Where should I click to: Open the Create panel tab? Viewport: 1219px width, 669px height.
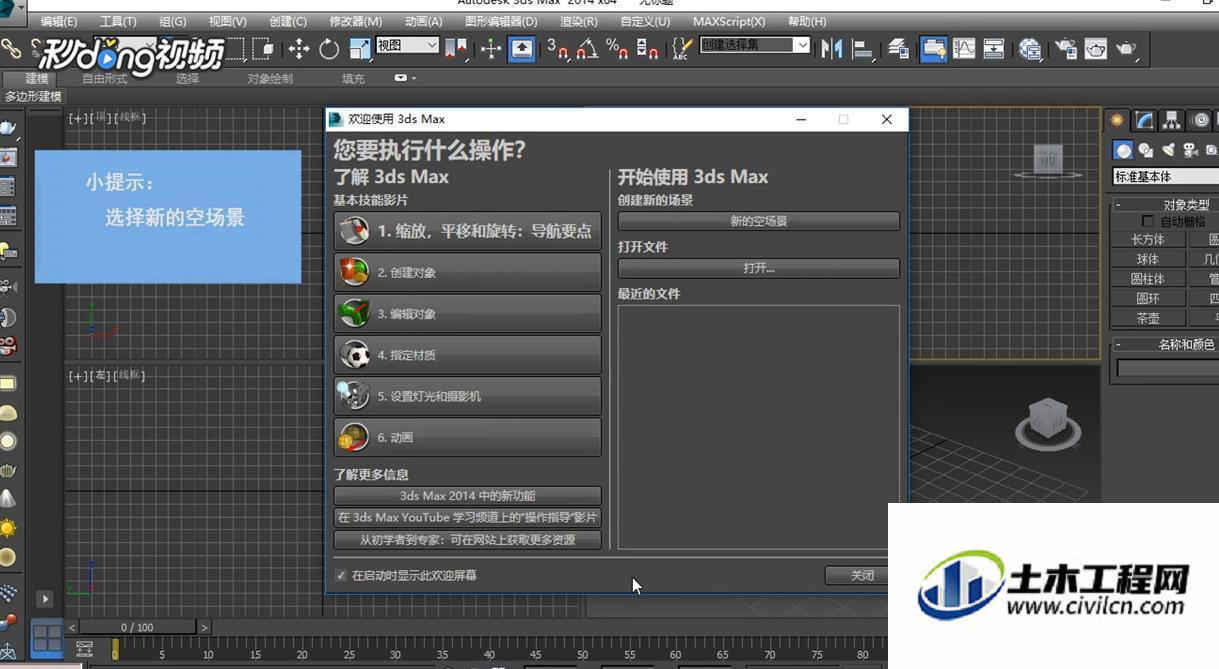[1117, 120]
